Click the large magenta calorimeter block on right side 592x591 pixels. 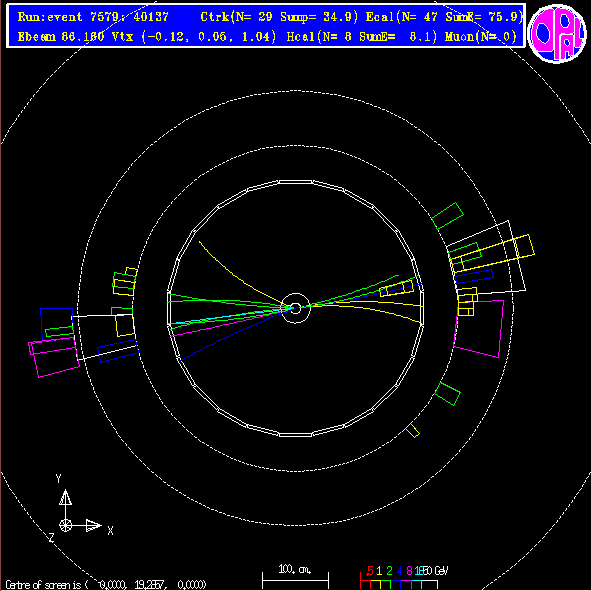coord(479,328)
